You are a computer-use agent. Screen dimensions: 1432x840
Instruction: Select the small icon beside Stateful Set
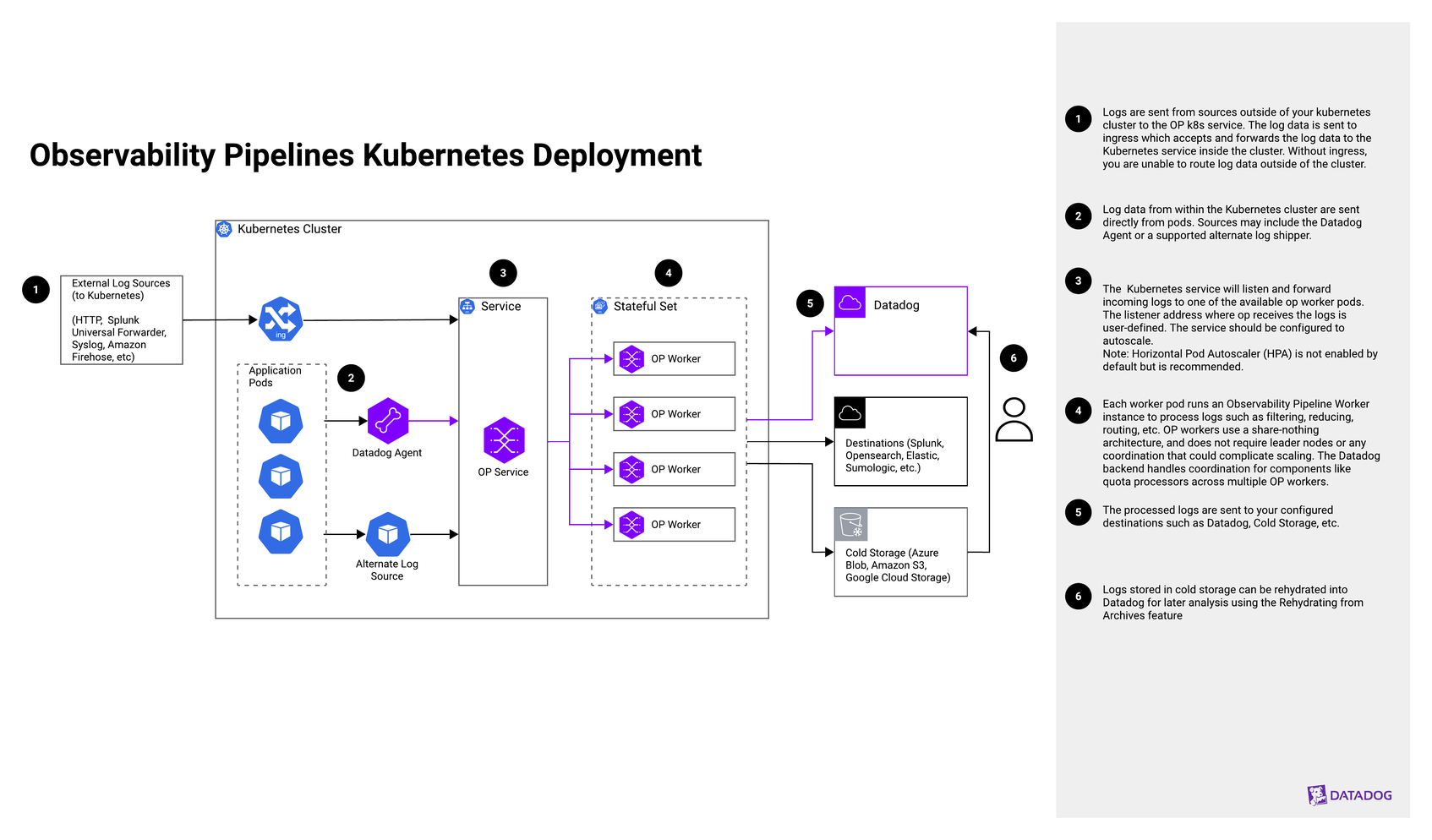click(x=600, y=306)
